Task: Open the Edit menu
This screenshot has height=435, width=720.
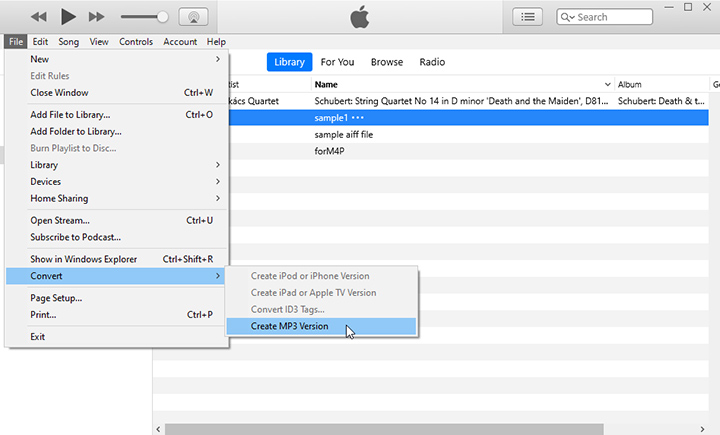Action: point(40,42)
